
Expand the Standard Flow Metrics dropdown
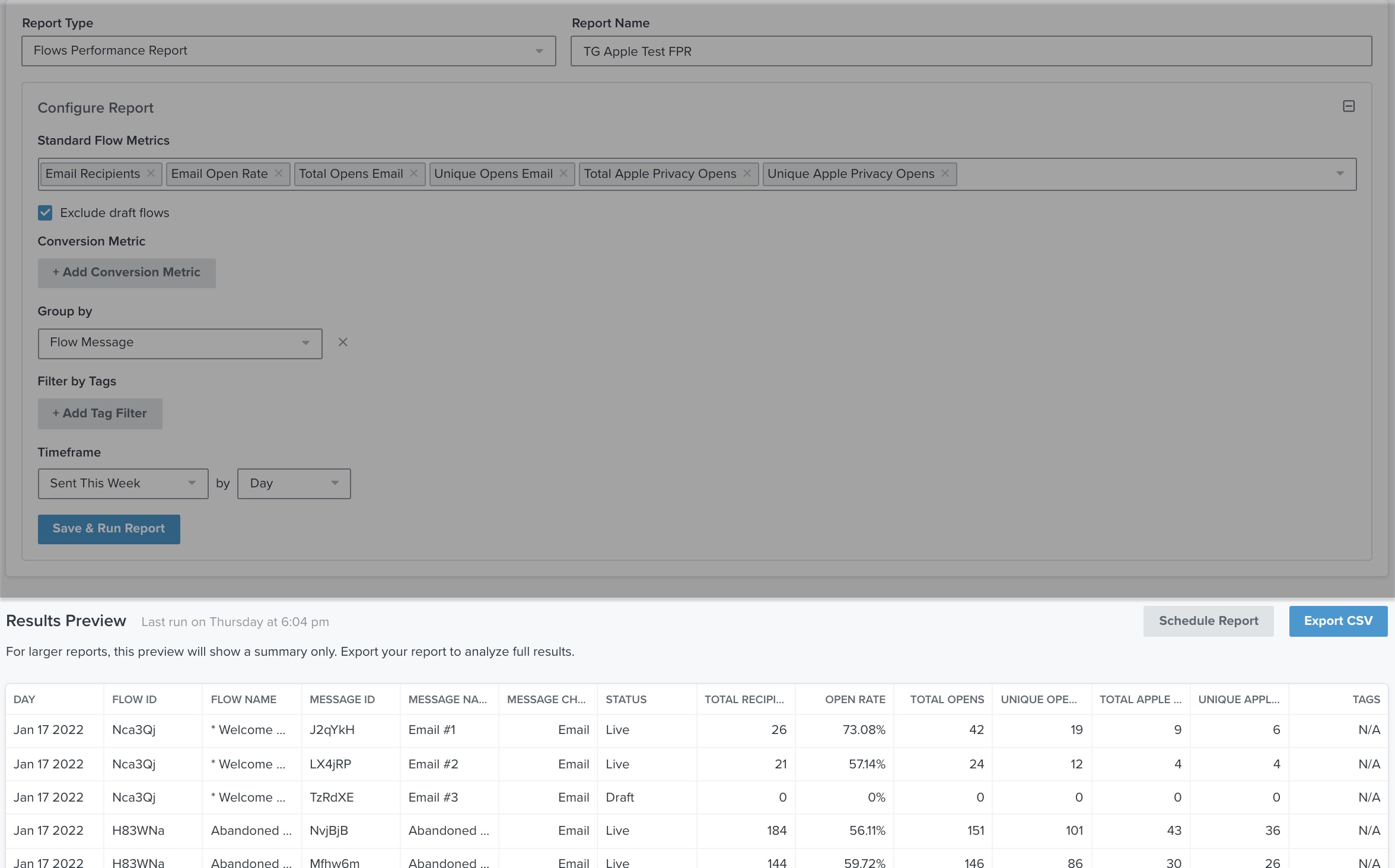[x=1340, y=173]
